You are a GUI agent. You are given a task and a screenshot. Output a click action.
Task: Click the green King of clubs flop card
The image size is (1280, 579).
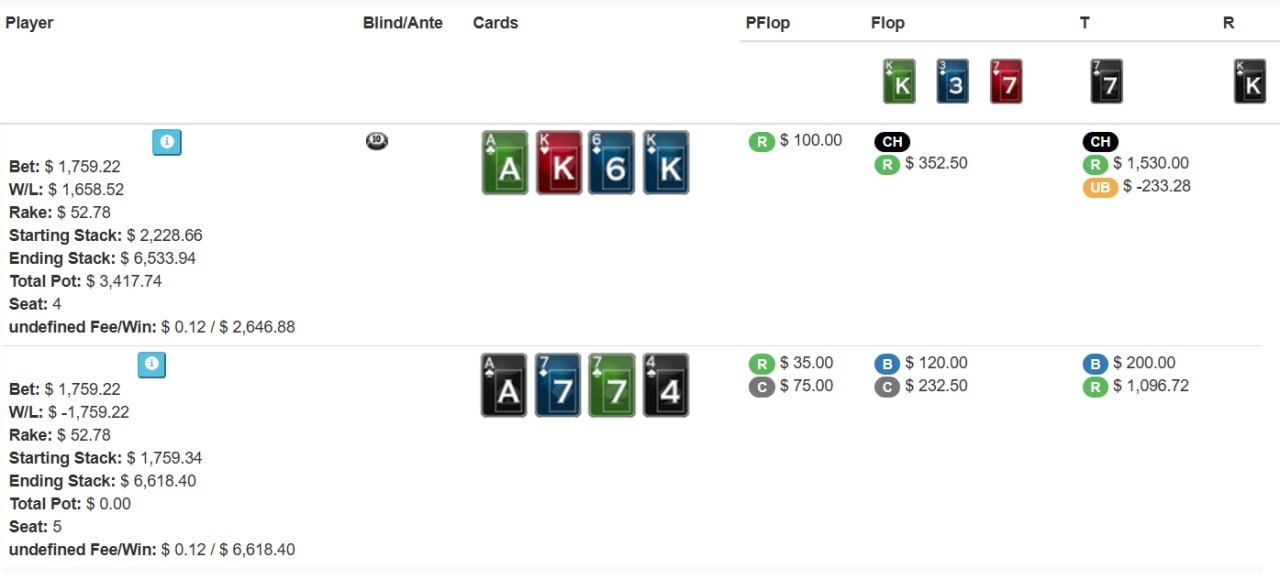(899, 82)
